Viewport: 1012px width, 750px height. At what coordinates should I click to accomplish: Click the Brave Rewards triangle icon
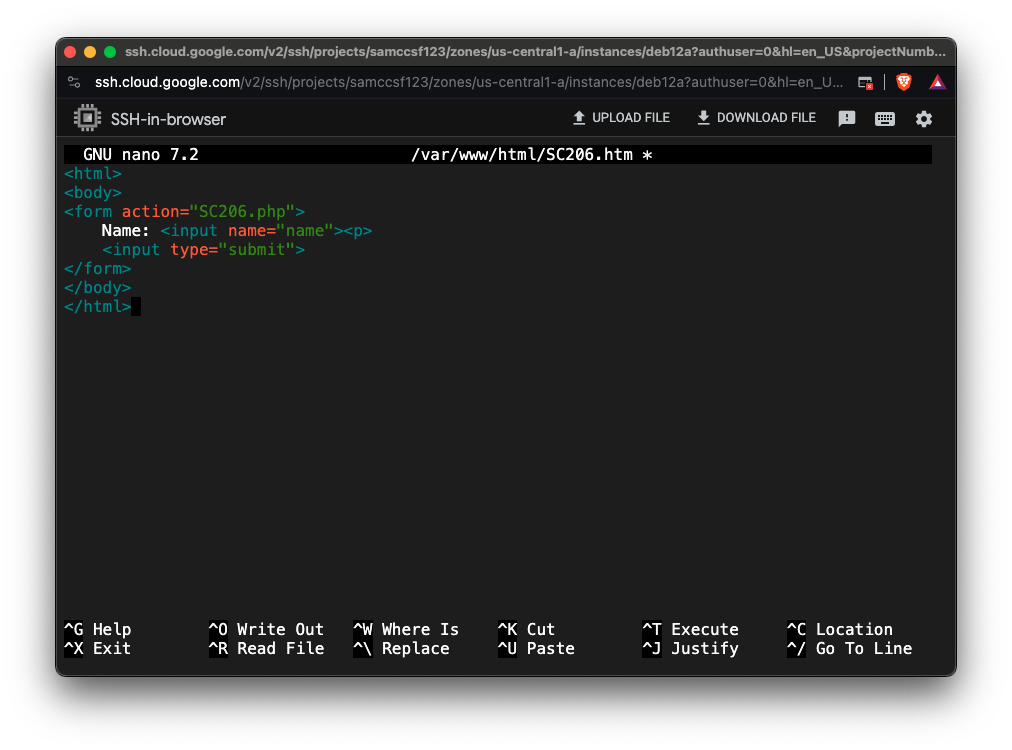pyautogui.click(x=937, y=82)
